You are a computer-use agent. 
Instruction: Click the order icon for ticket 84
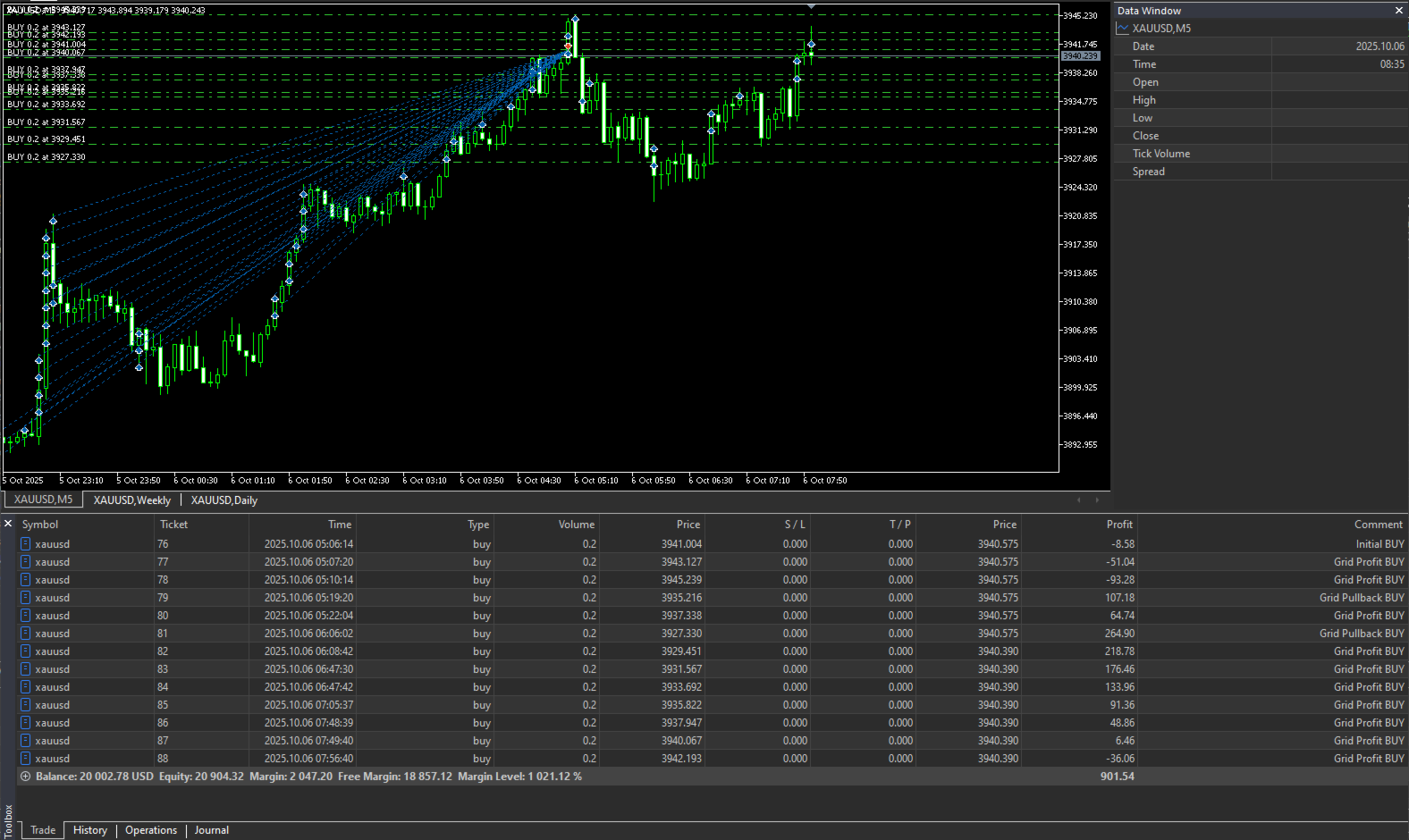pos(25,686)
